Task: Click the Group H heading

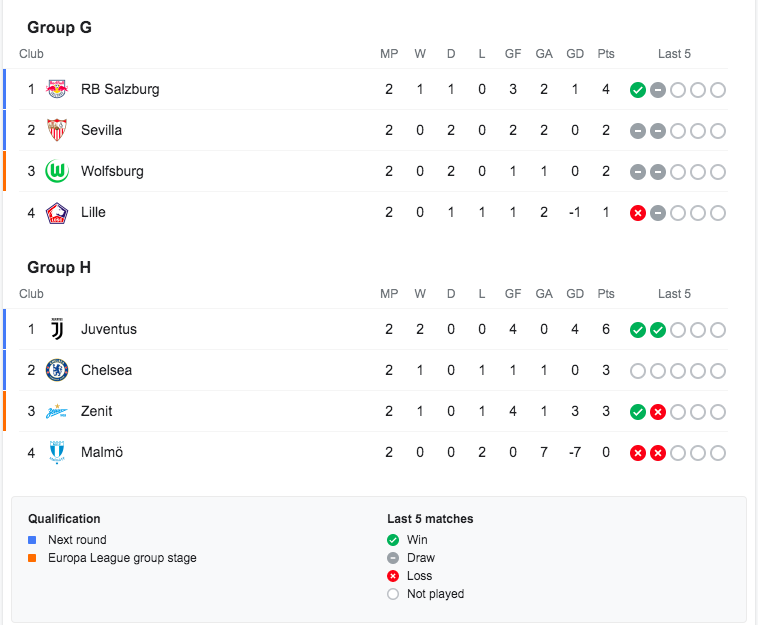Action: [59, 267]
